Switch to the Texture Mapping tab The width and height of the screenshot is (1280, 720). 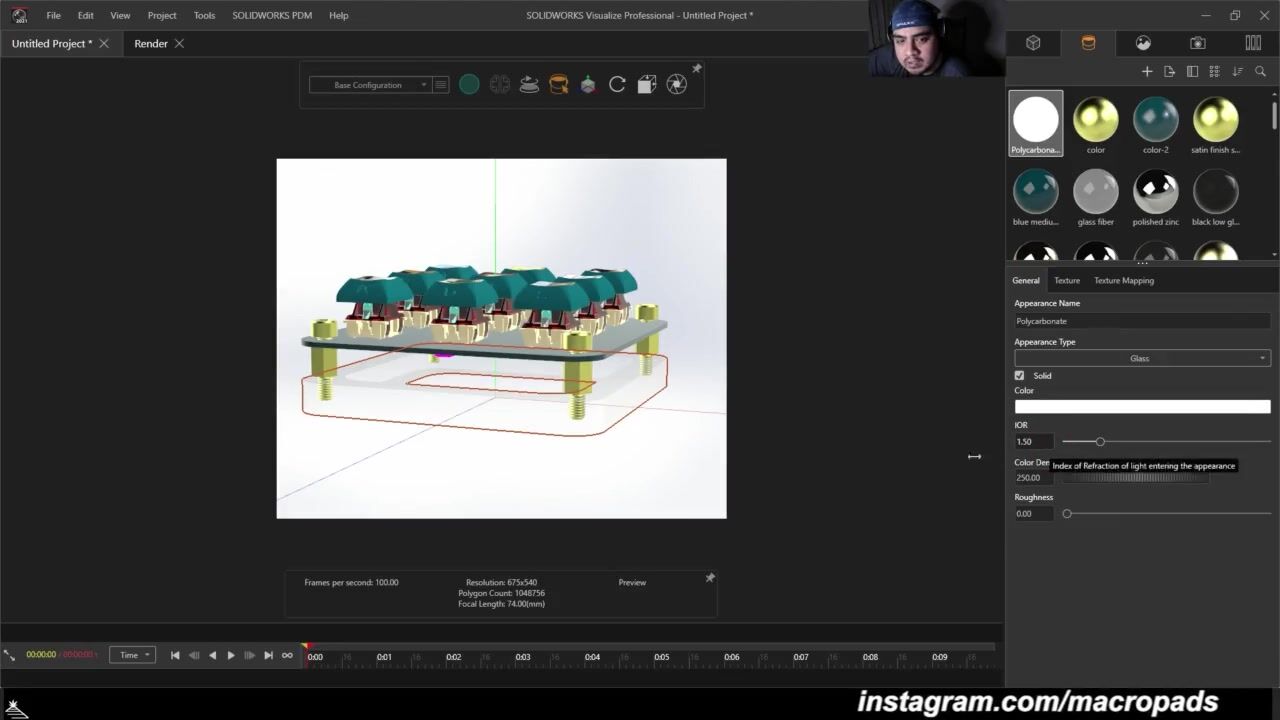pyautogui.click(x=1123, y=280)
